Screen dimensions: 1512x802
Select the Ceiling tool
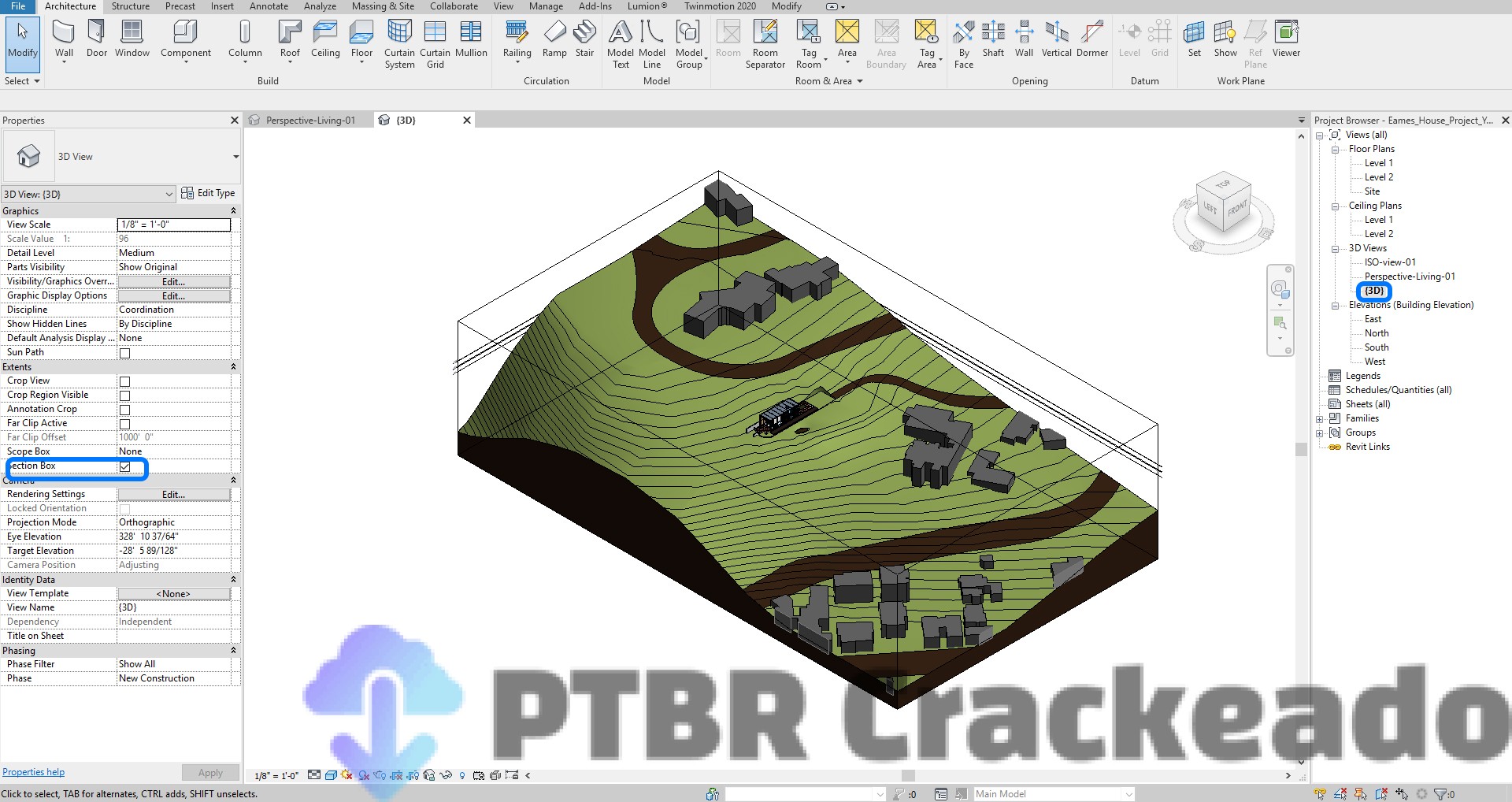325,39
